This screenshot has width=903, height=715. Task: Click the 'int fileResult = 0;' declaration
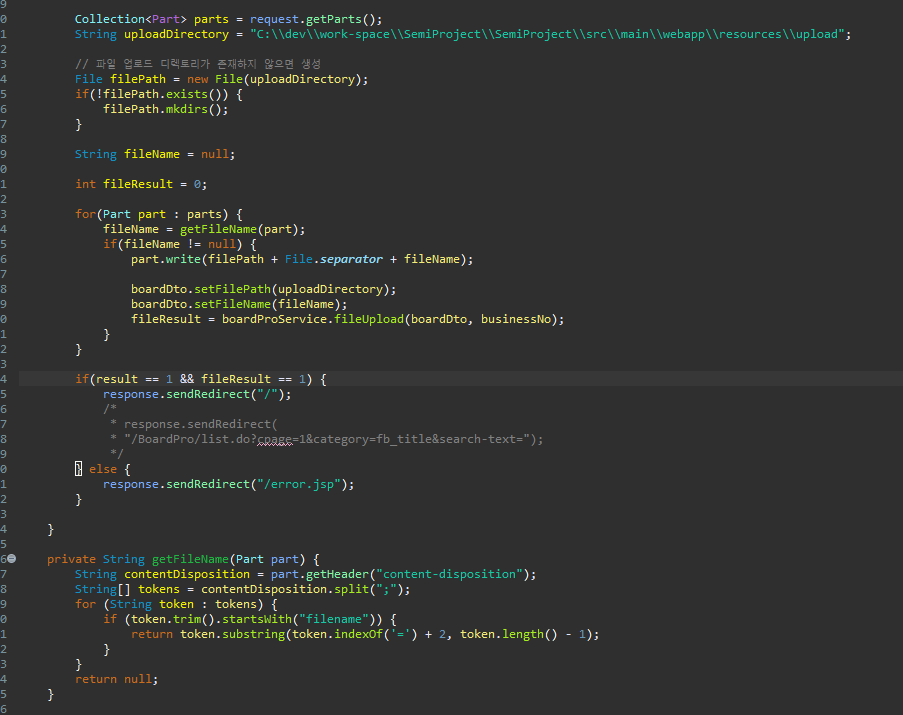tap(141, 184)
